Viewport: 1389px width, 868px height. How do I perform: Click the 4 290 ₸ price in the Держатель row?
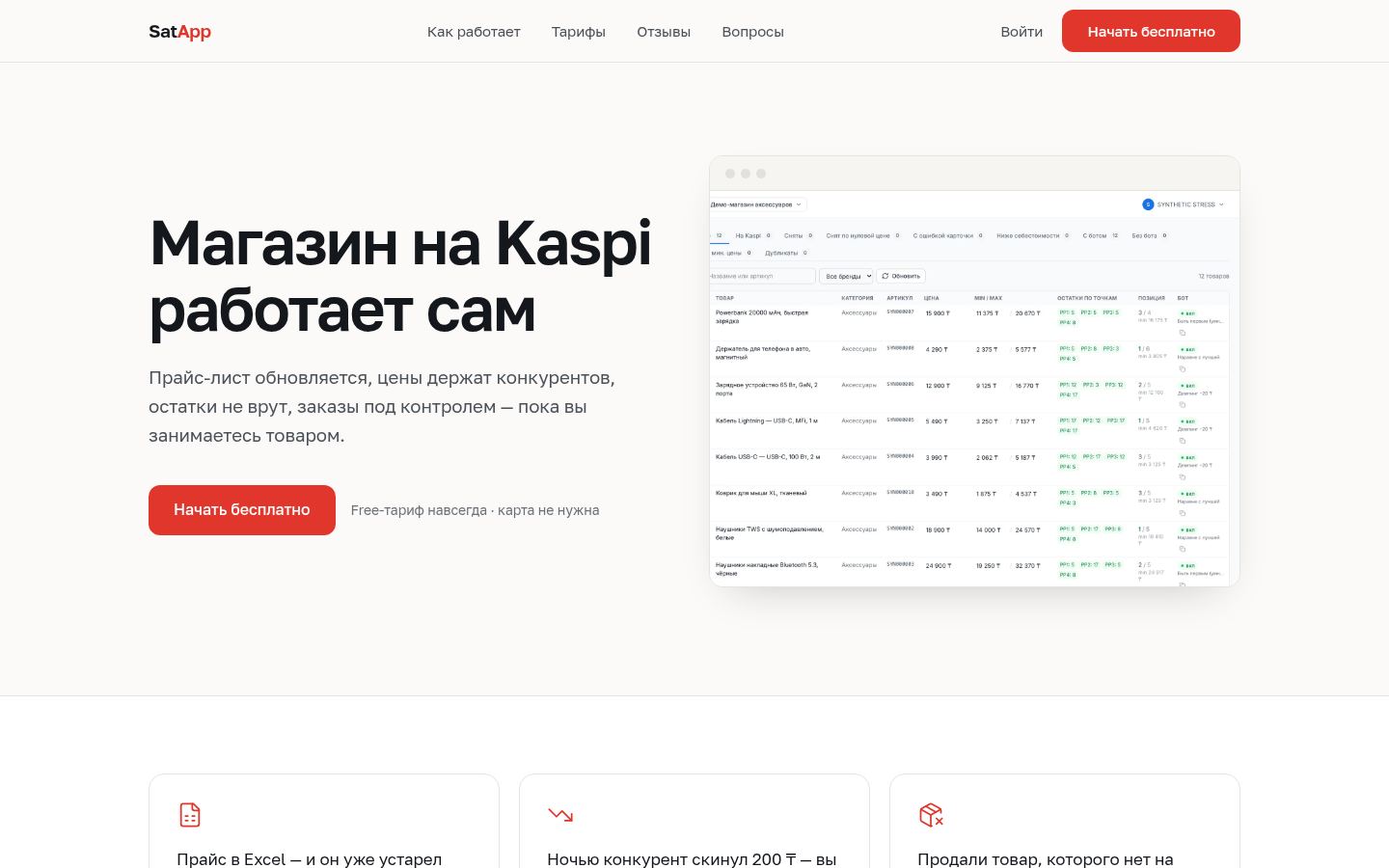937,349
